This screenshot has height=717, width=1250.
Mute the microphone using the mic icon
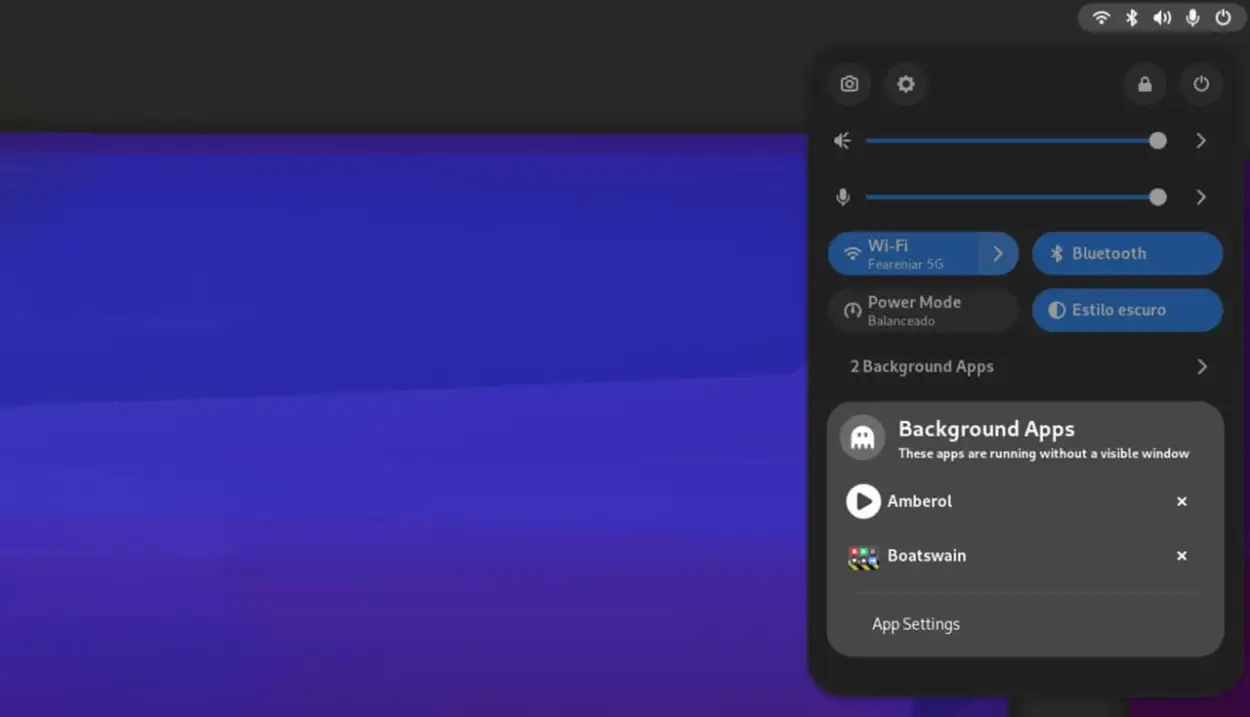(x=843, y=197)
